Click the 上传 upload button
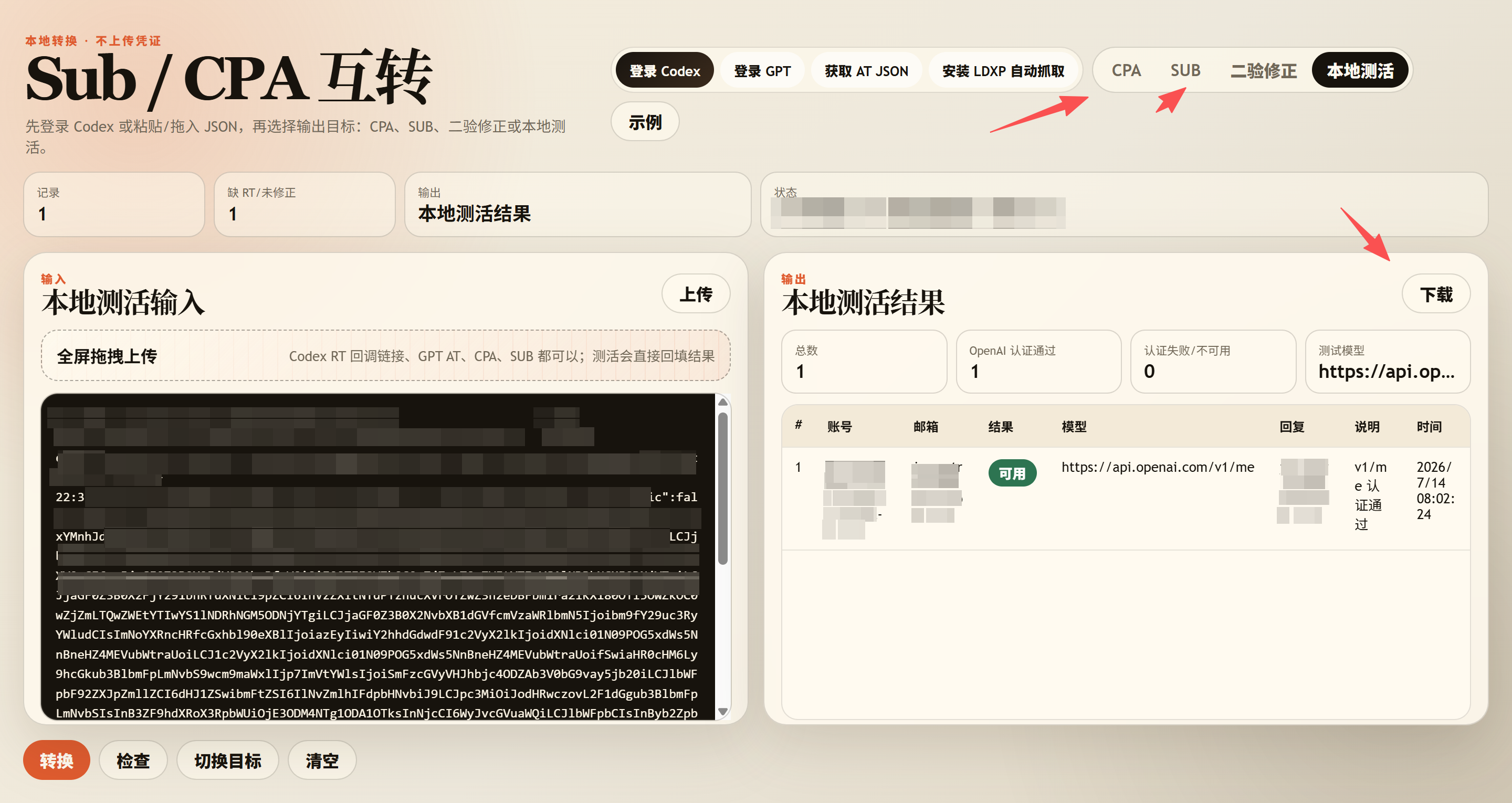This screenshot has width=1512, height=803. pos(696,293)
